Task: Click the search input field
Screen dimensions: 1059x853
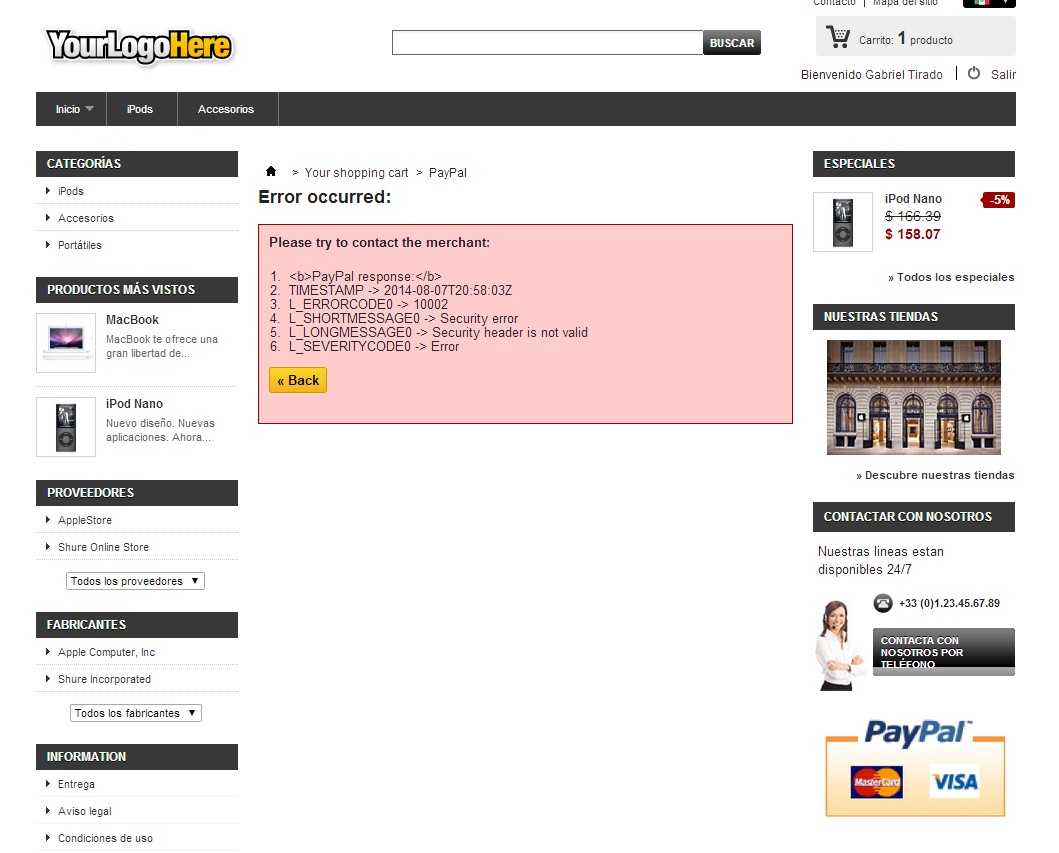Action: click(x=547, y=43)
